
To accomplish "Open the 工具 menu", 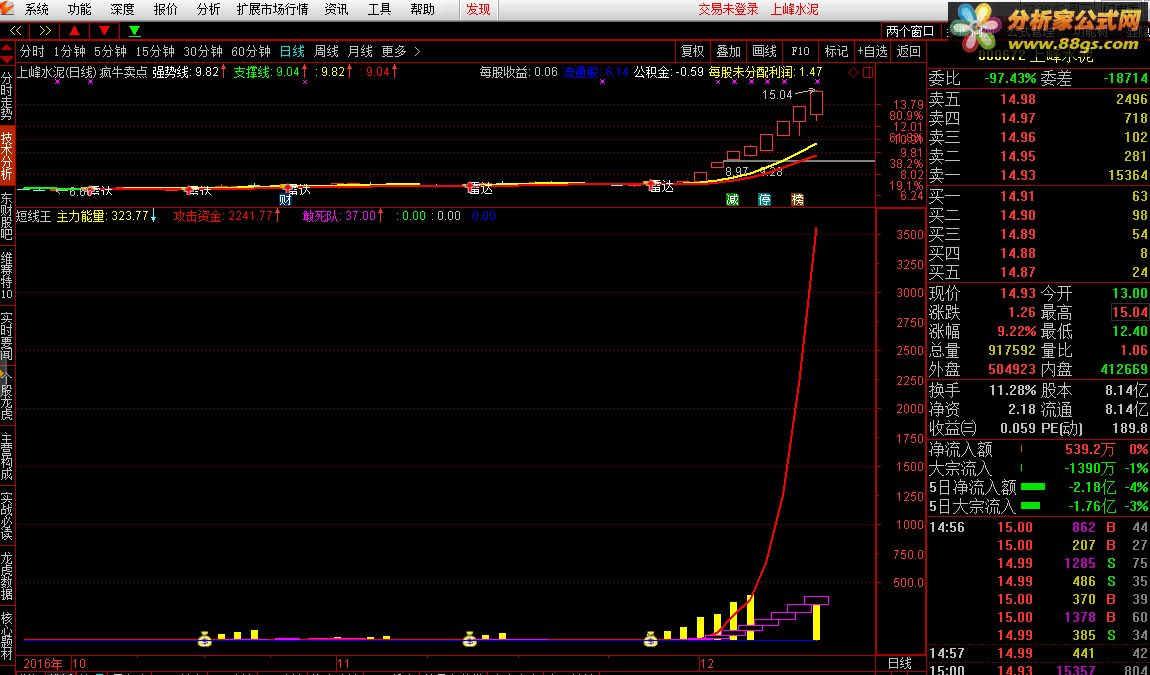I will coord(379,10).
